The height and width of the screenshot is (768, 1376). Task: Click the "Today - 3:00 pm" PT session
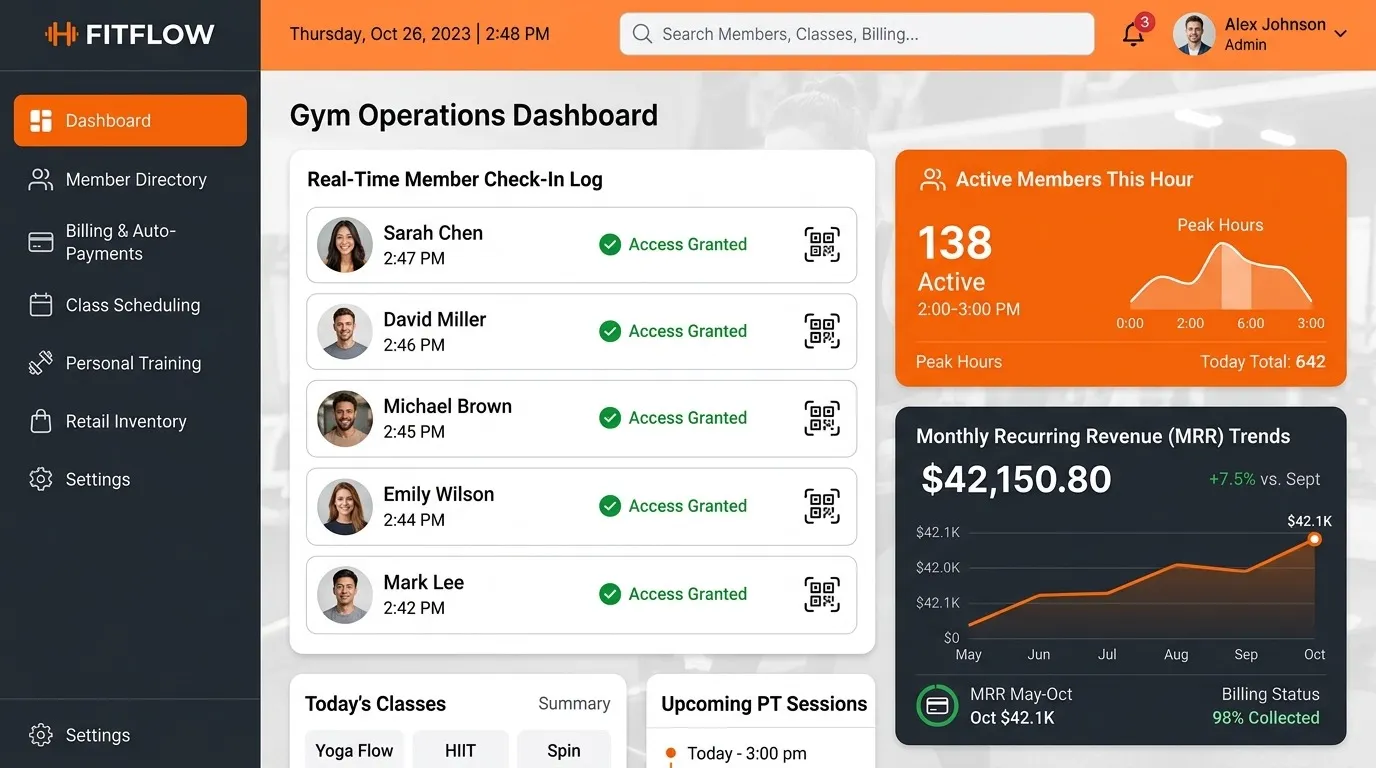tap(747, 754)
